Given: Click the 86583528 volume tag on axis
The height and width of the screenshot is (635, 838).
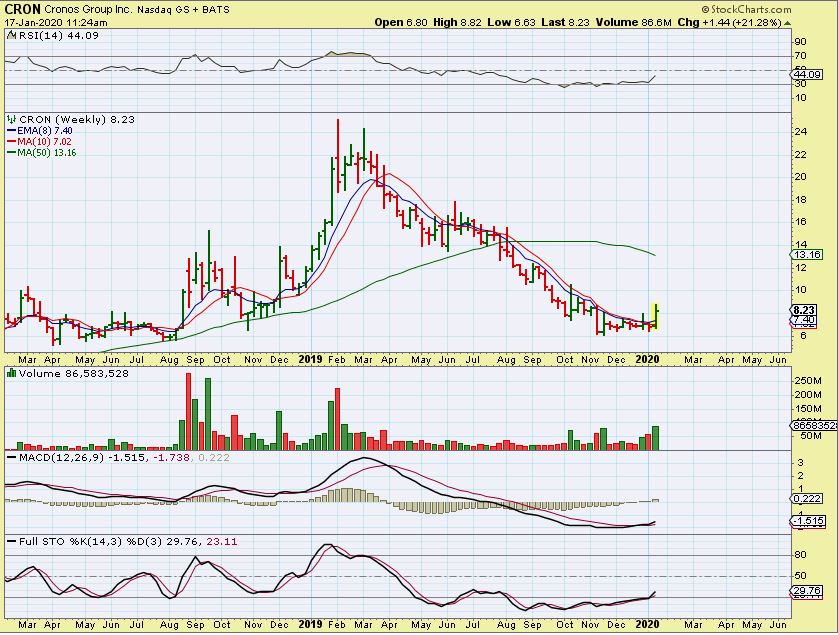Looking at the screenshot, I should click(814, 425).
